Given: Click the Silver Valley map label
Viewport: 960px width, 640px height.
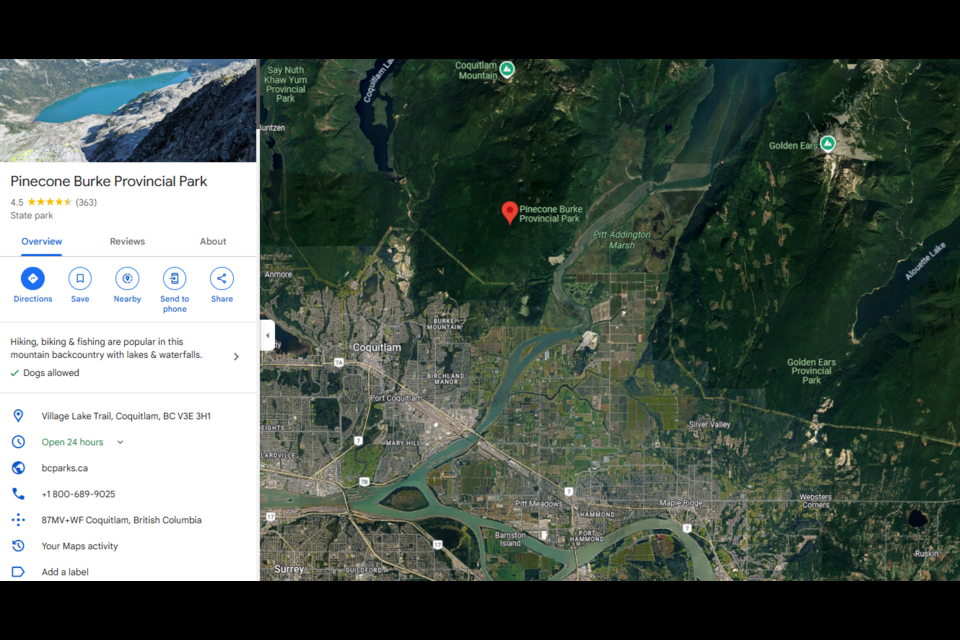Looking at the screenshot, I should (x=710, y=424).
